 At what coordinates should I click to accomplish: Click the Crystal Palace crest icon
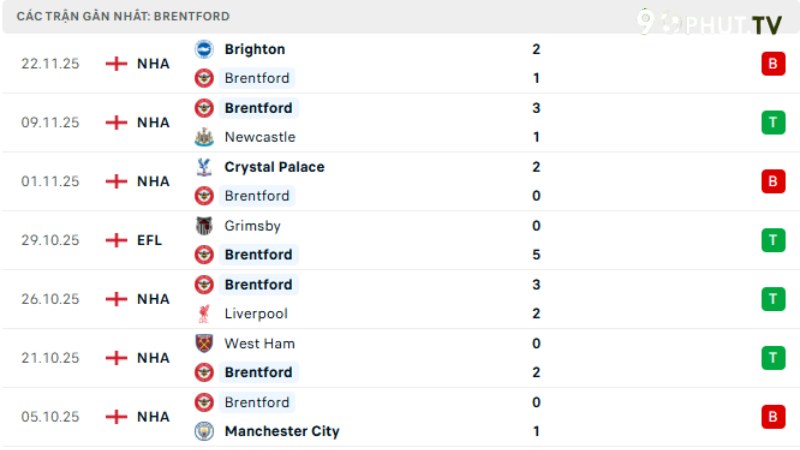pos(204,167)
